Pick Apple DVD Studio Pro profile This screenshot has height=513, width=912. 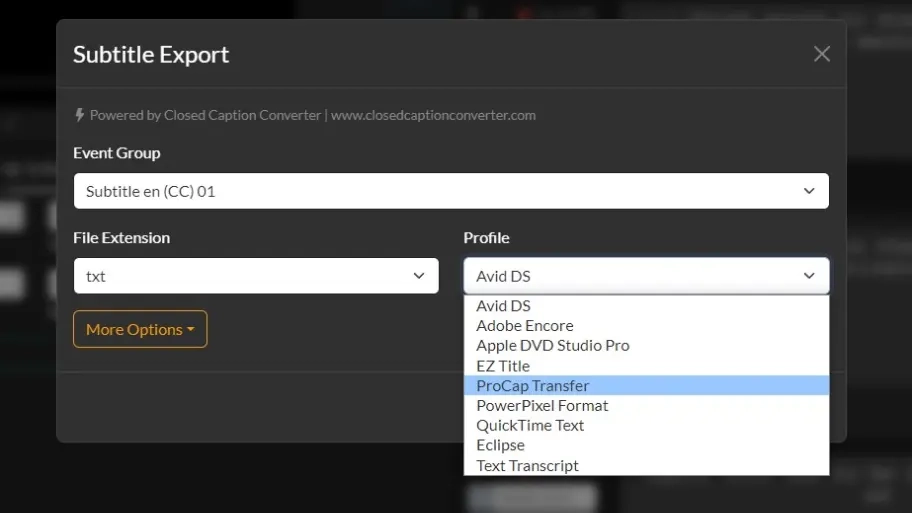553,346
